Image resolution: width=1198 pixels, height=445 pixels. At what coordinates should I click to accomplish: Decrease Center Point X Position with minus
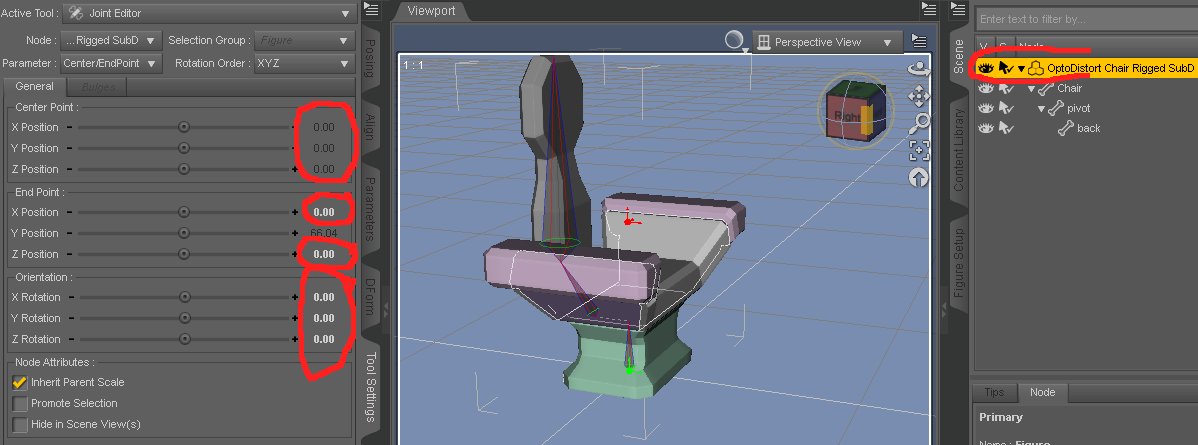pyautogui.click(x=69, y=127)
